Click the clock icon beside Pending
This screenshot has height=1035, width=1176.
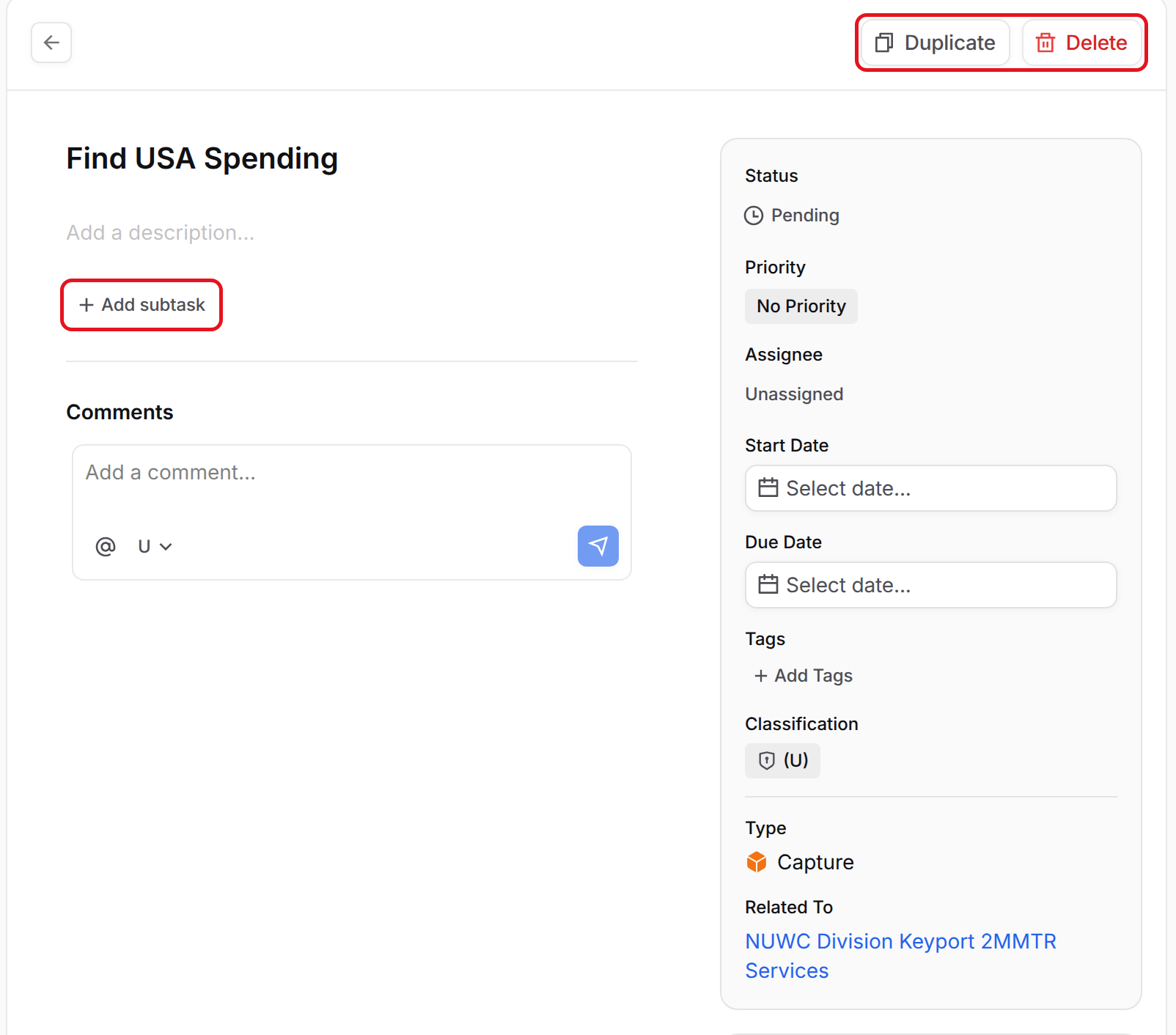tap(754, 216)
